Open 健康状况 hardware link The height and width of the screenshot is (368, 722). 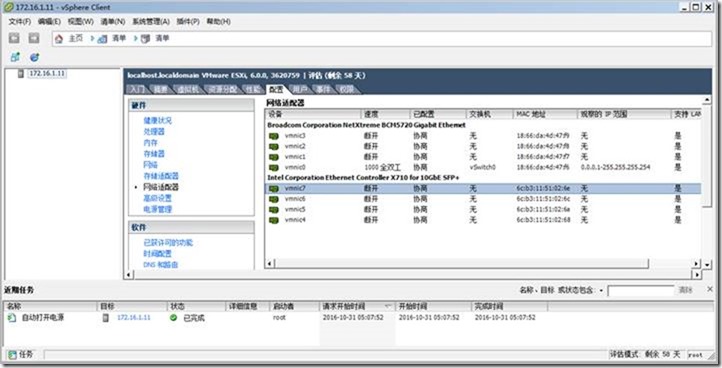tap(157, 121)
